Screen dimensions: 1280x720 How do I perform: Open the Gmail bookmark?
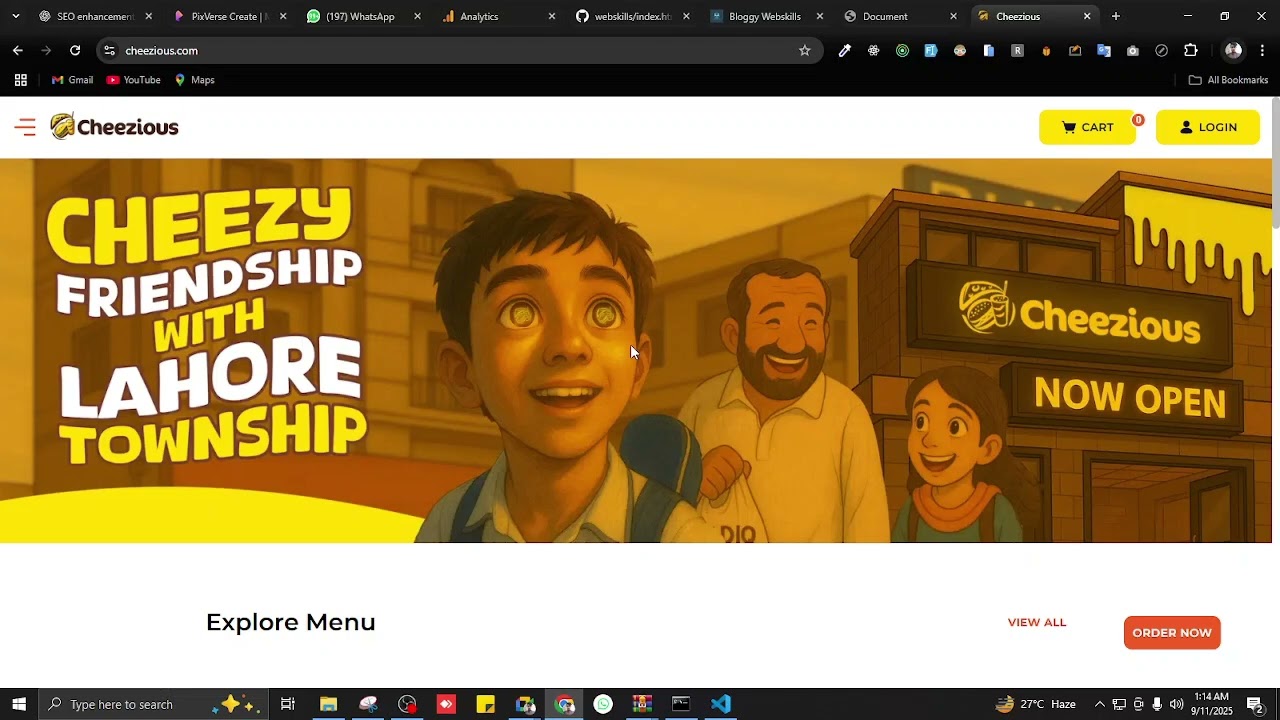tap(72, 80)
